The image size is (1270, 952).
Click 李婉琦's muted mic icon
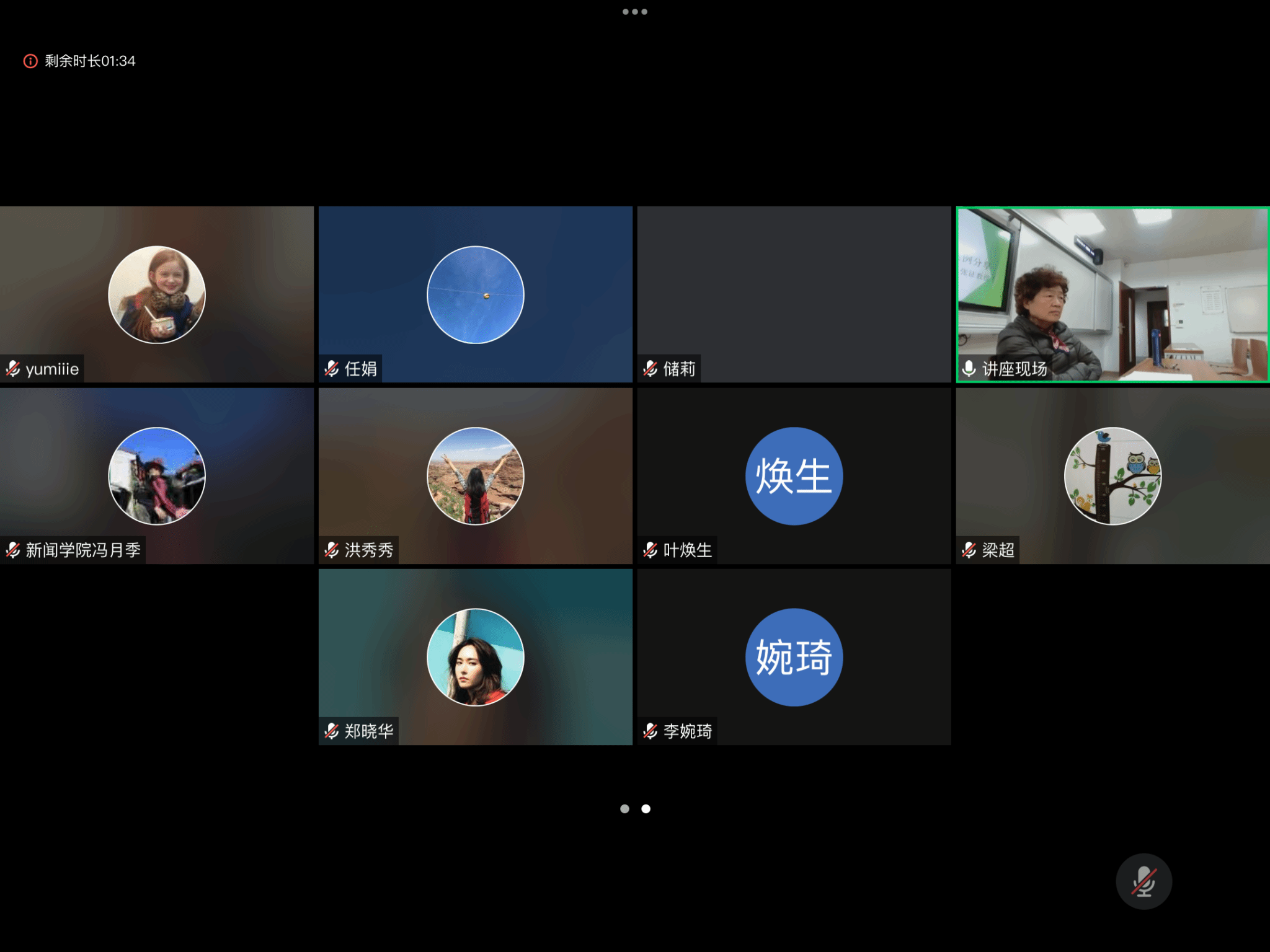pyautogui.click(x=650, y=731)
